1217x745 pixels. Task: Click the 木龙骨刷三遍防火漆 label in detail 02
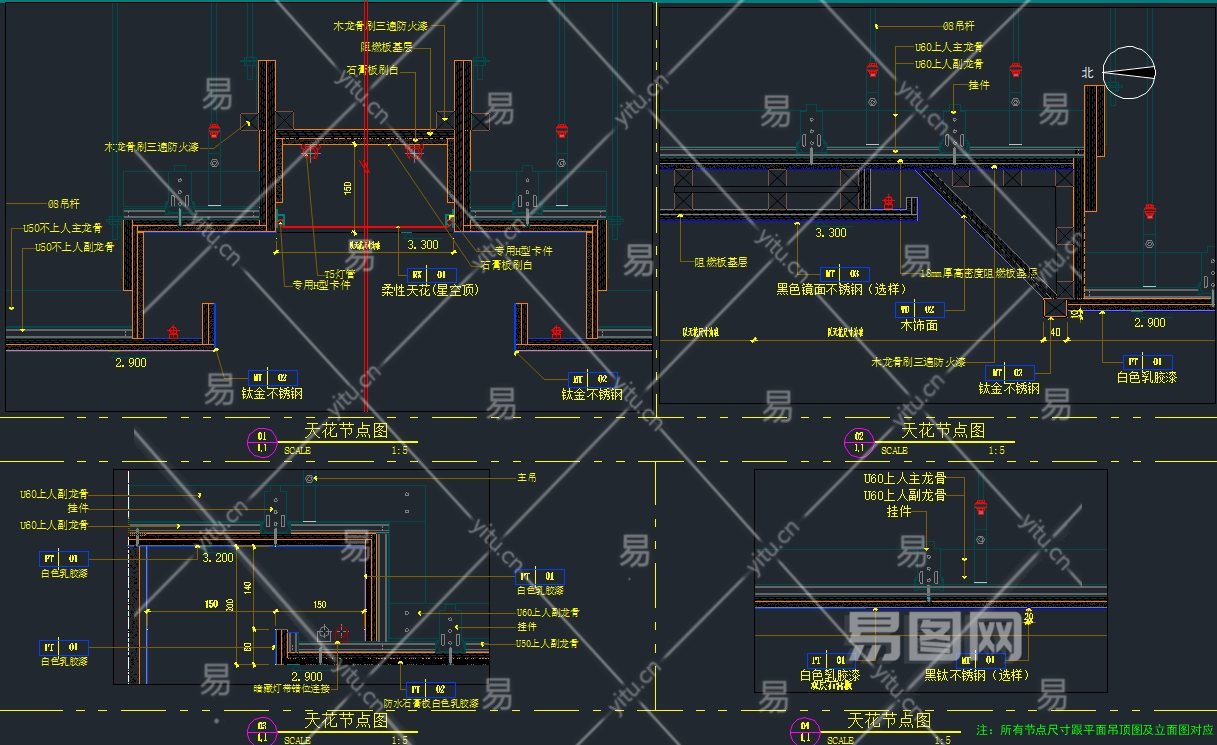click(919, 362)
